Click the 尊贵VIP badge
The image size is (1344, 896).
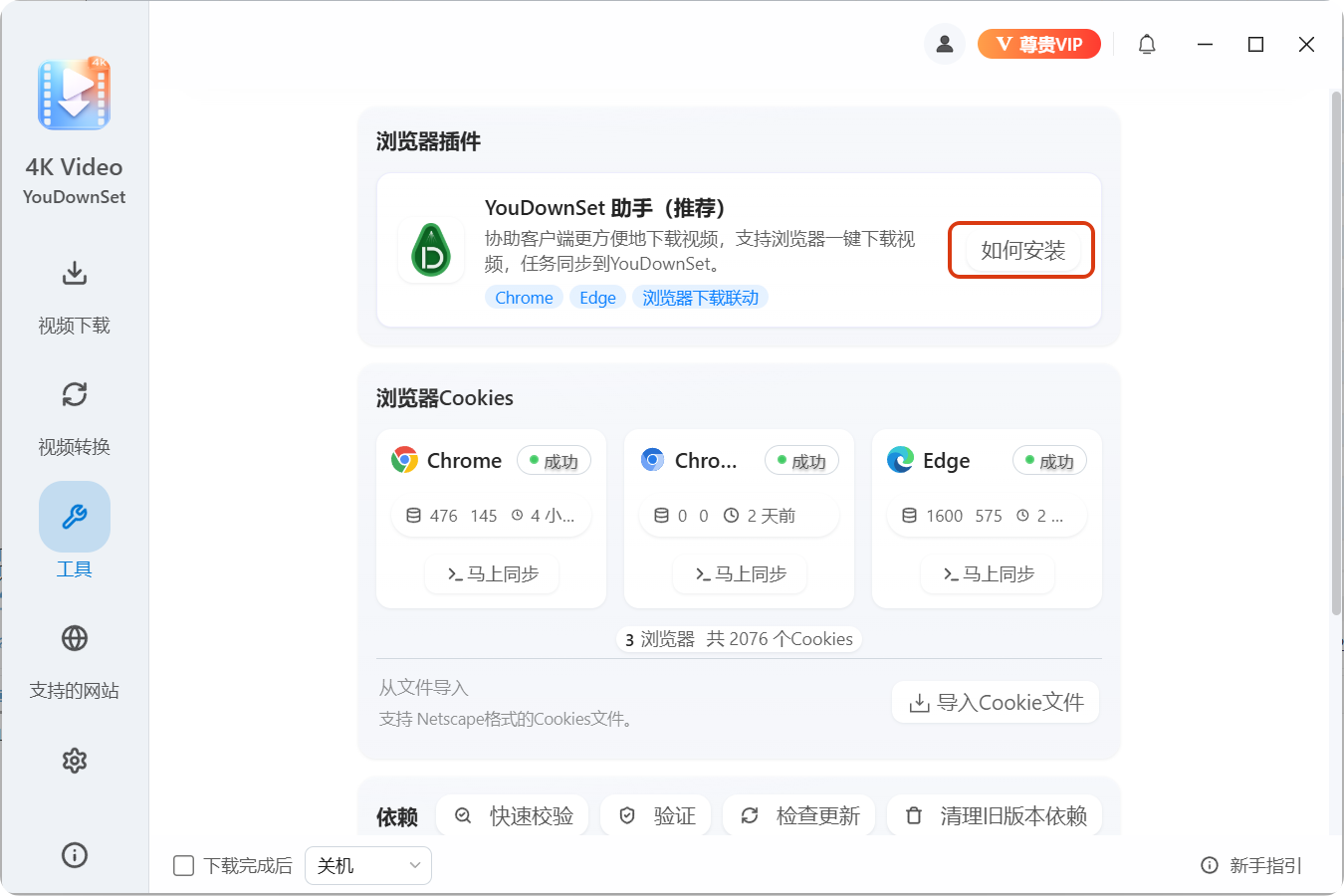[x=1038, y=44]
